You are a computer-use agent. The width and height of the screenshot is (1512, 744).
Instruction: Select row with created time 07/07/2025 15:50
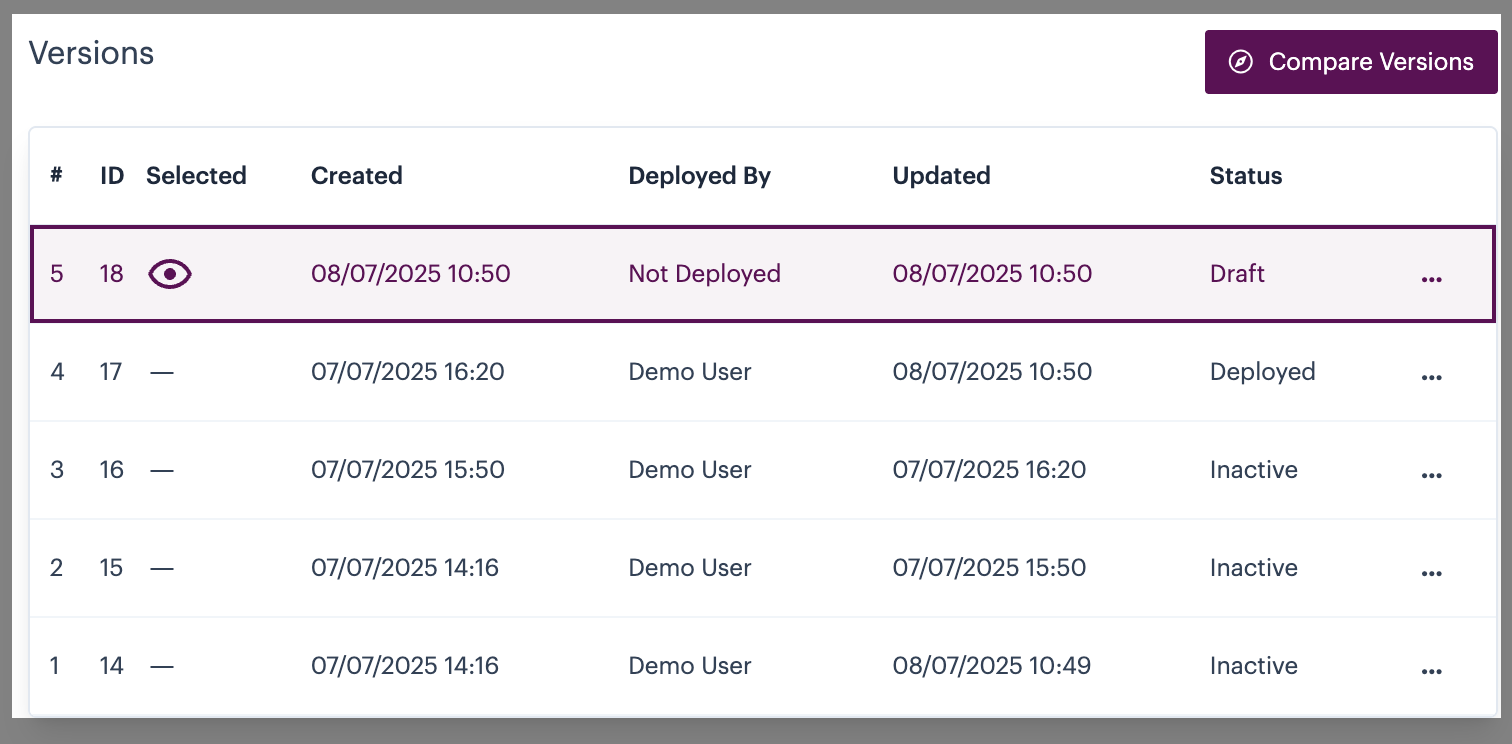click(407, 470)
